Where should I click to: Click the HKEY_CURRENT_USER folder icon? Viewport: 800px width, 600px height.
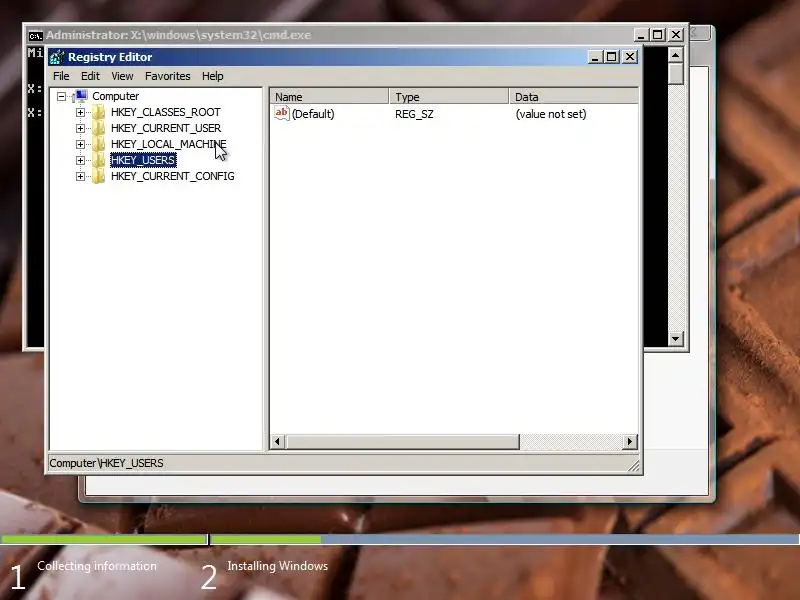pyautogui.click(x=98, y=128)
